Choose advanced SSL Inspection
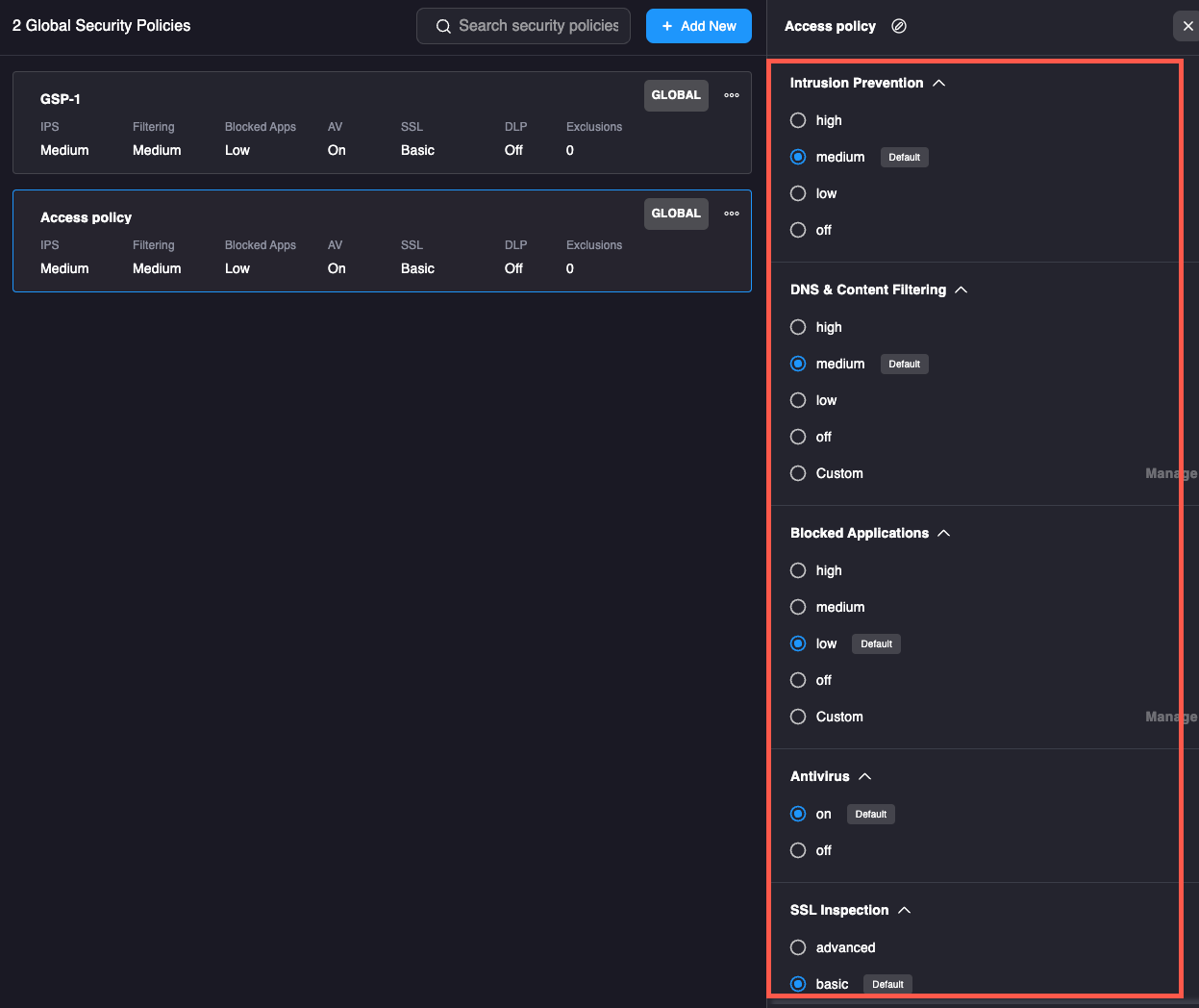 798,947
